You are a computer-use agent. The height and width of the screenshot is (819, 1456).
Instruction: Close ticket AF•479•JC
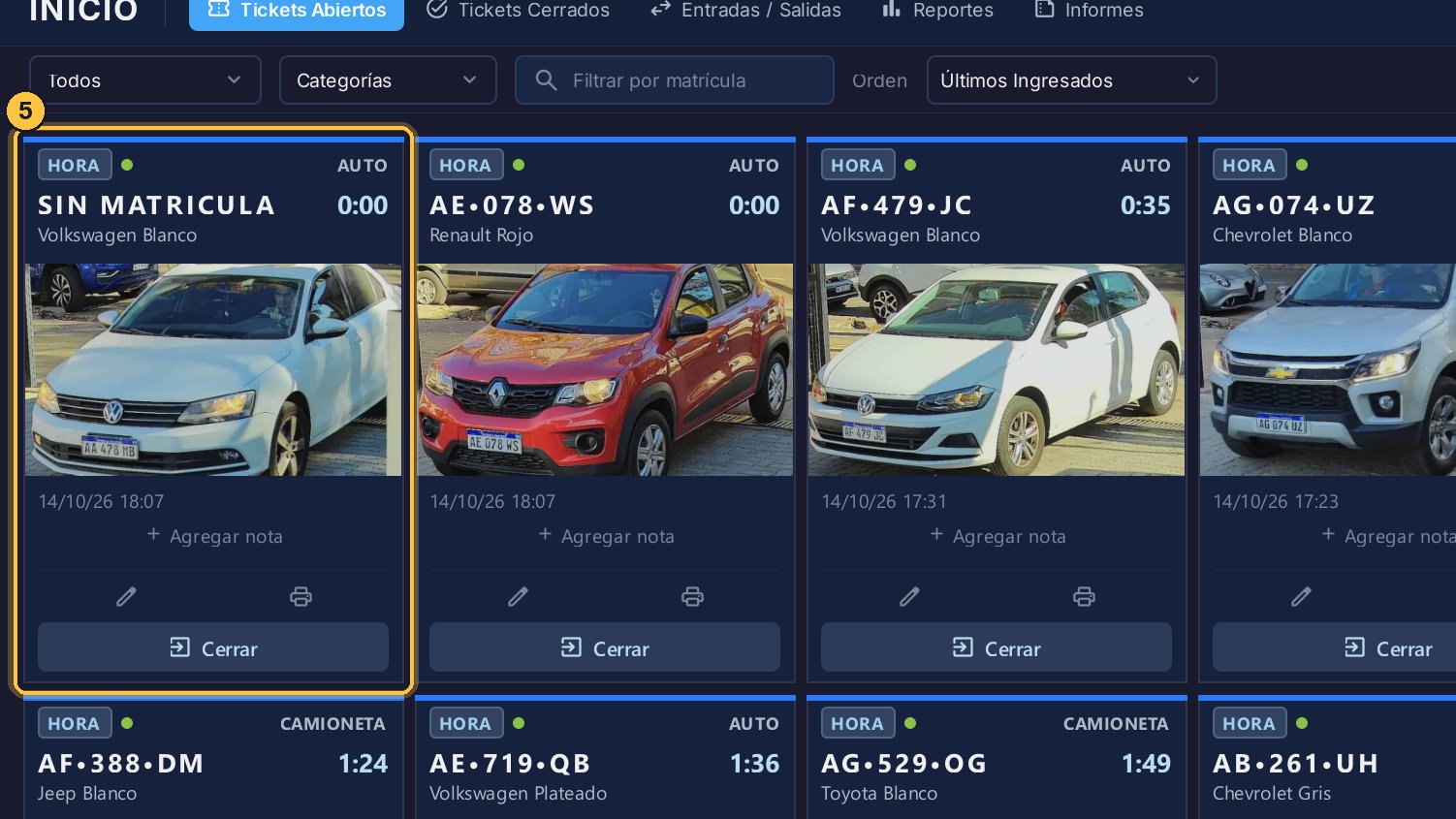point(997,647)
